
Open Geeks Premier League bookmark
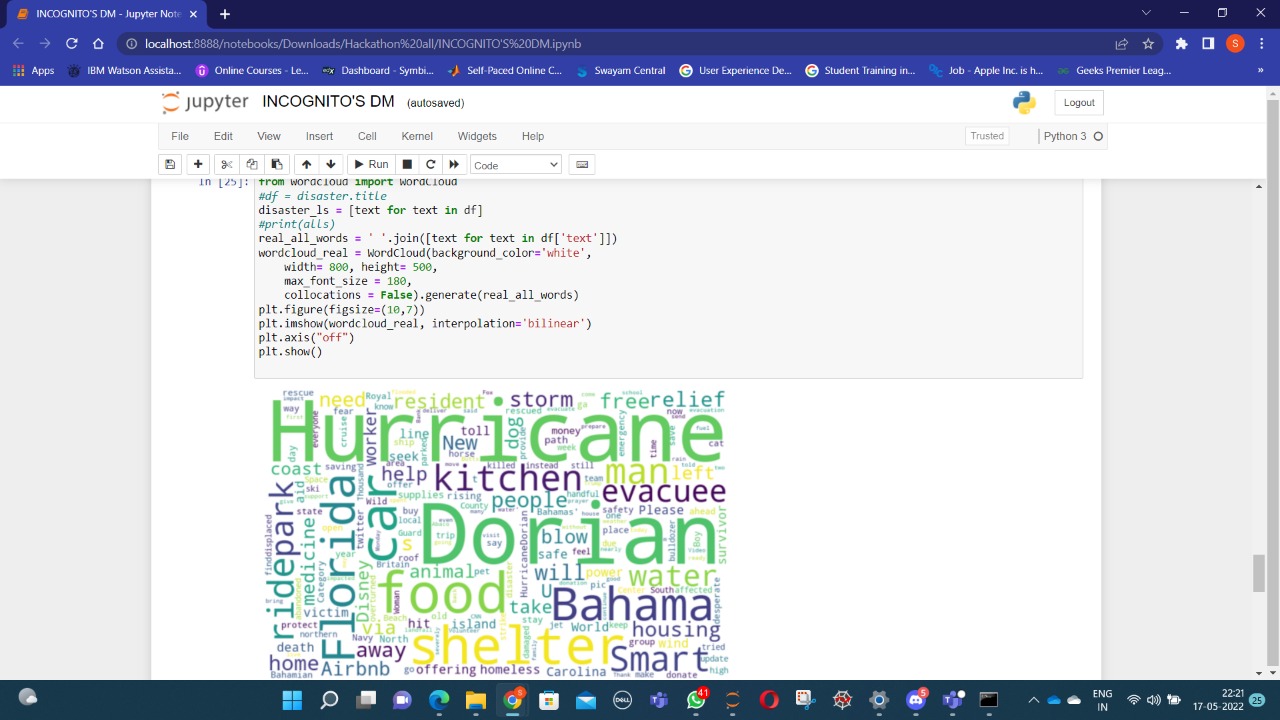point(1113,70)
